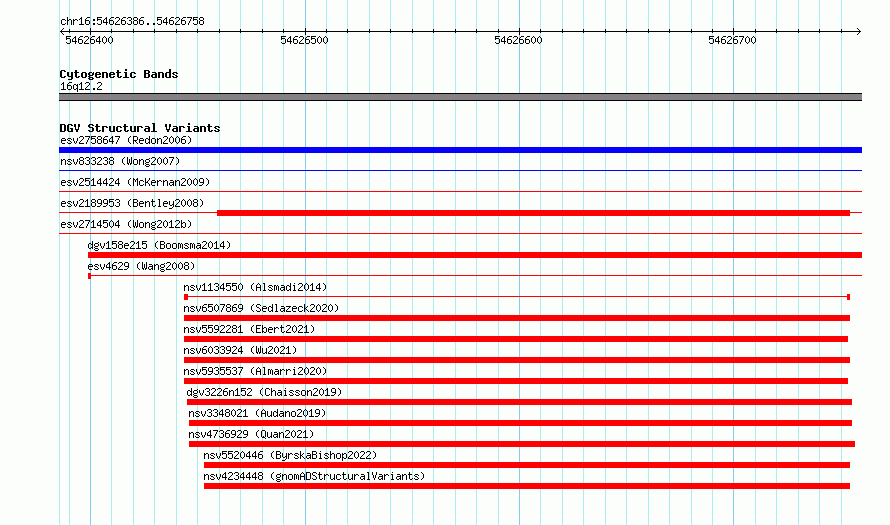The image size is (890, 525).
Task: Click the thin nsv1134550 Alsmadi2014 variant line
Action: tap(517, 297)
